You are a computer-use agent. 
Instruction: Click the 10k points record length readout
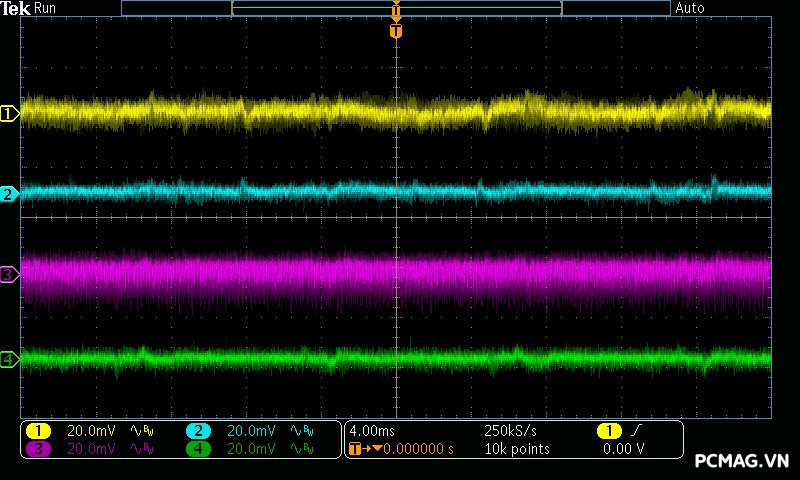pyautogui.click(x=516, y=449)
